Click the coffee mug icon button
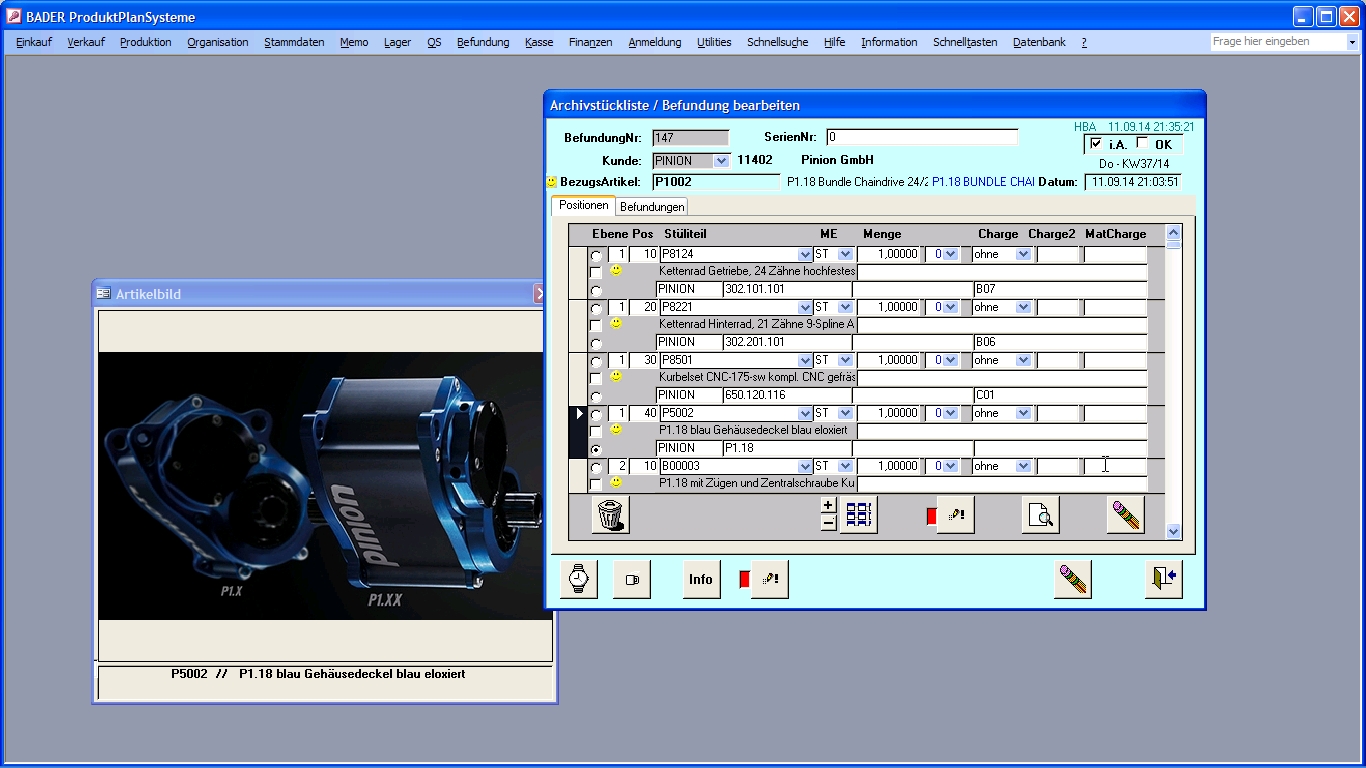Screen dimensions: 1366x768 pos(632,579)
